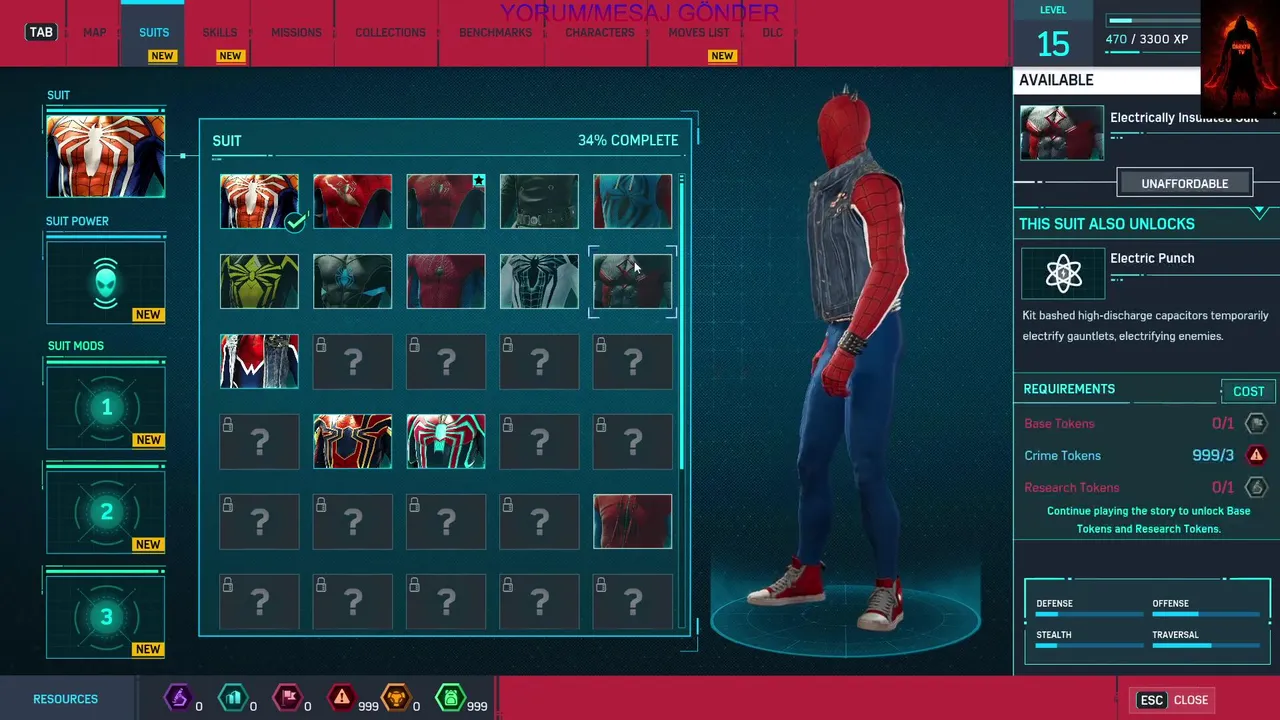Screen dimensions: 1280x720
Task: Select the classic red suit in second row
Action: [446, 281]
